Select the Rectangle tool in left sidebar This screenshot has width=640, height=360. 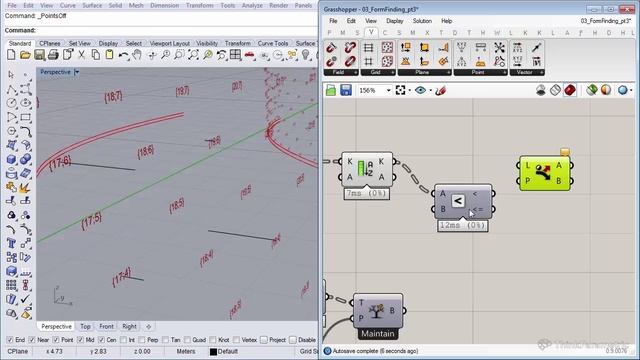click(25, 118)
